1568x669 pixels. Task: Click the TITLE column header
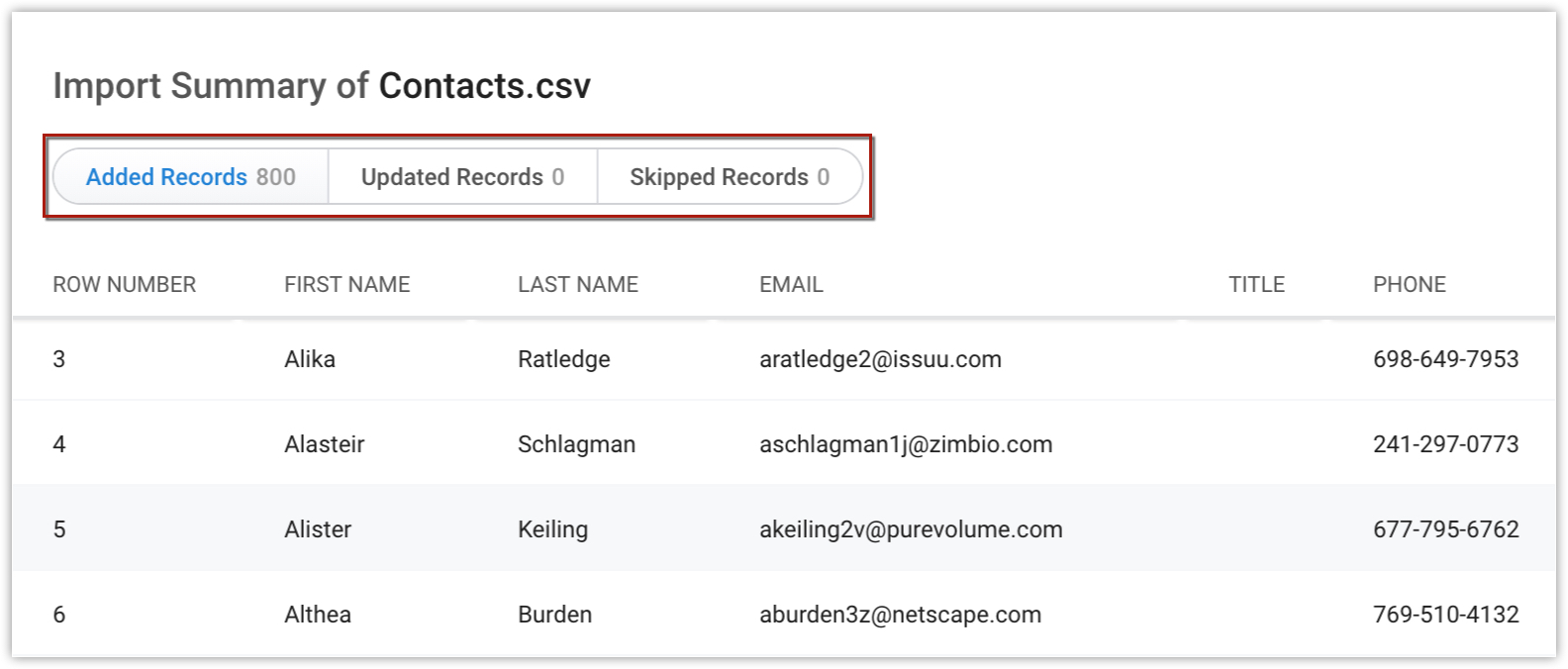click(x=1256, y=285)
